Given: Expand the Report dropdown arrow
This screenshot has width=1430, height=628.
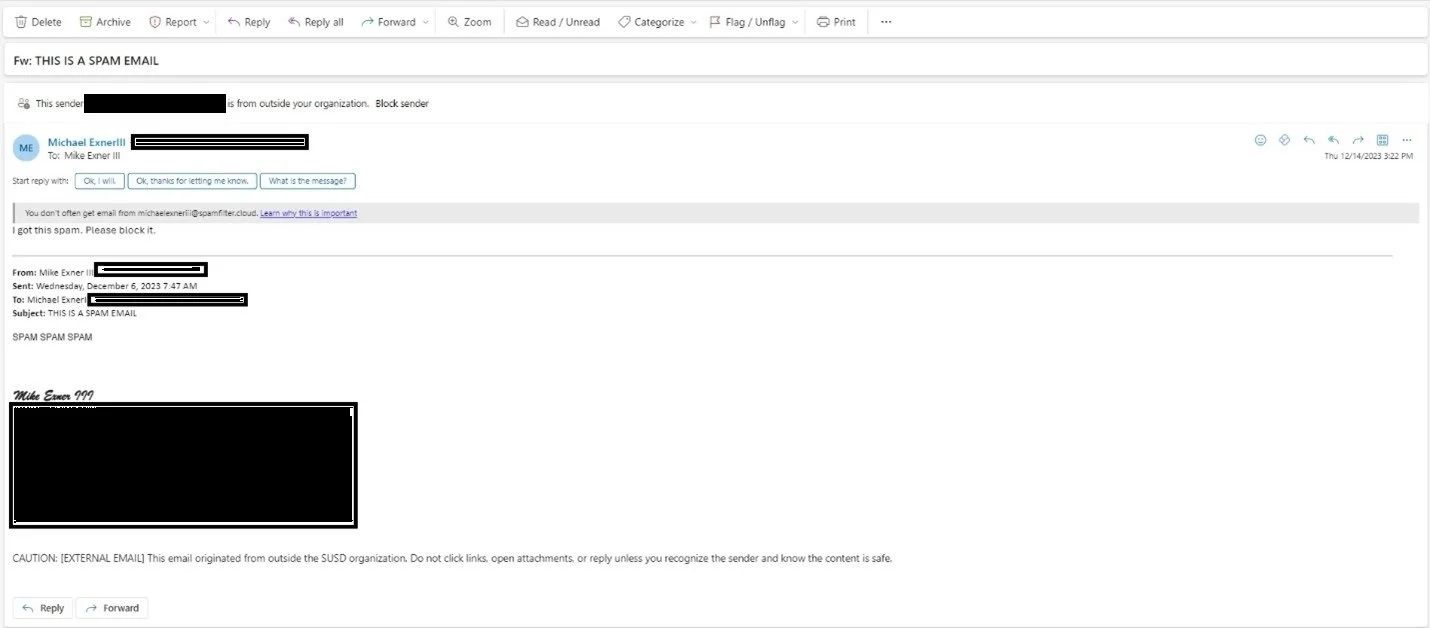Looking at the screenshot, I should click(206, 22).
